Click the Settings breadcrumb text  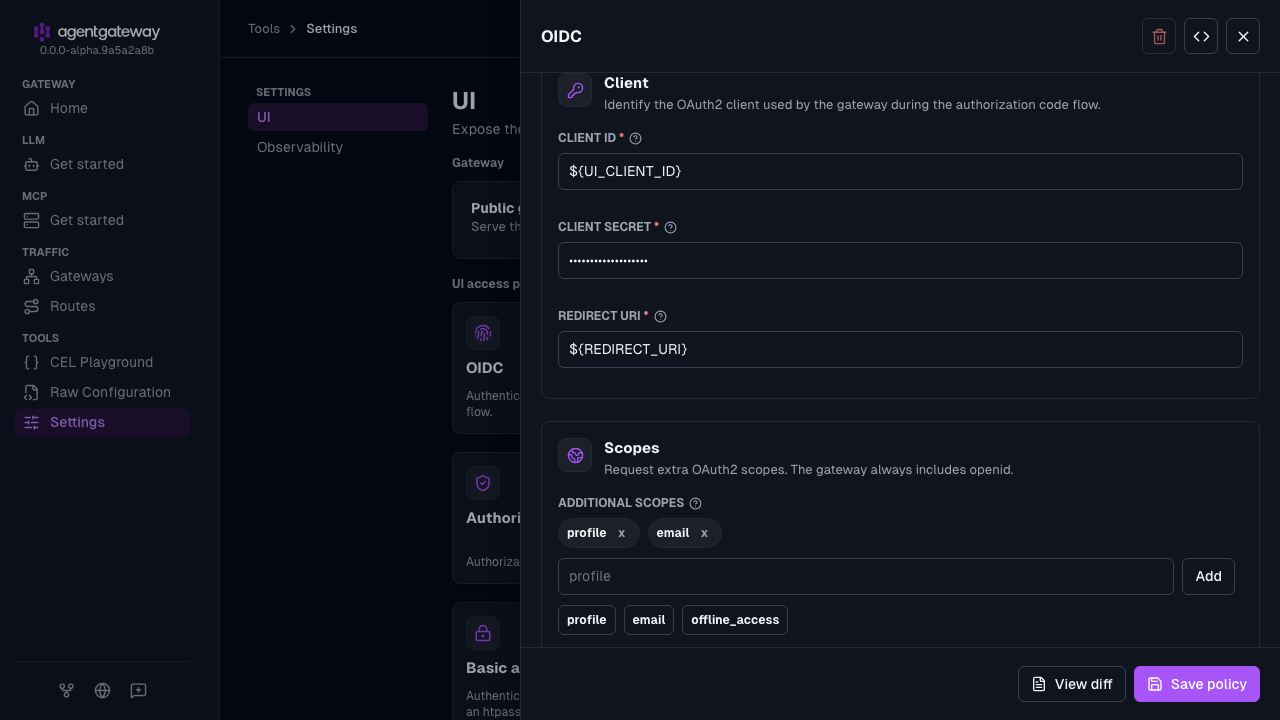[332, 28]
